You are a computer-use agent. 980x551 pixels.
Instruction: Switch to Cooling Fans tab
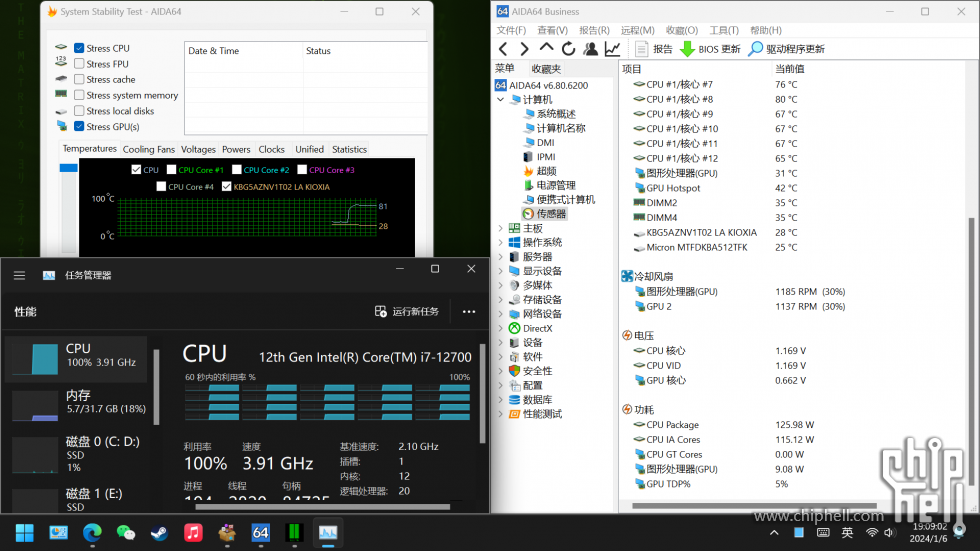(149, 149)
